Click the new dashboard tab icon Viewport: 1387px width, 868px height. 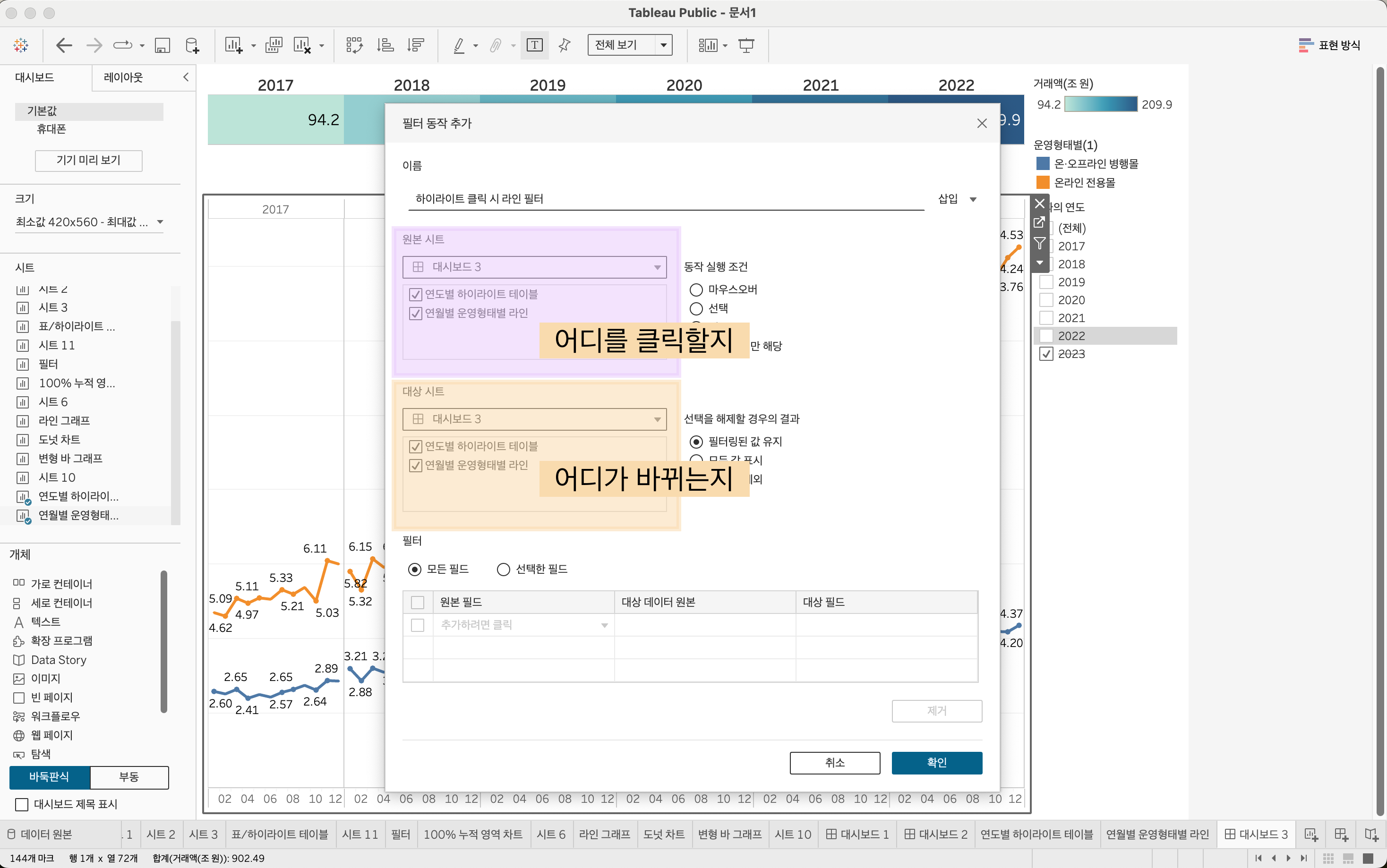click(1341, 834)
